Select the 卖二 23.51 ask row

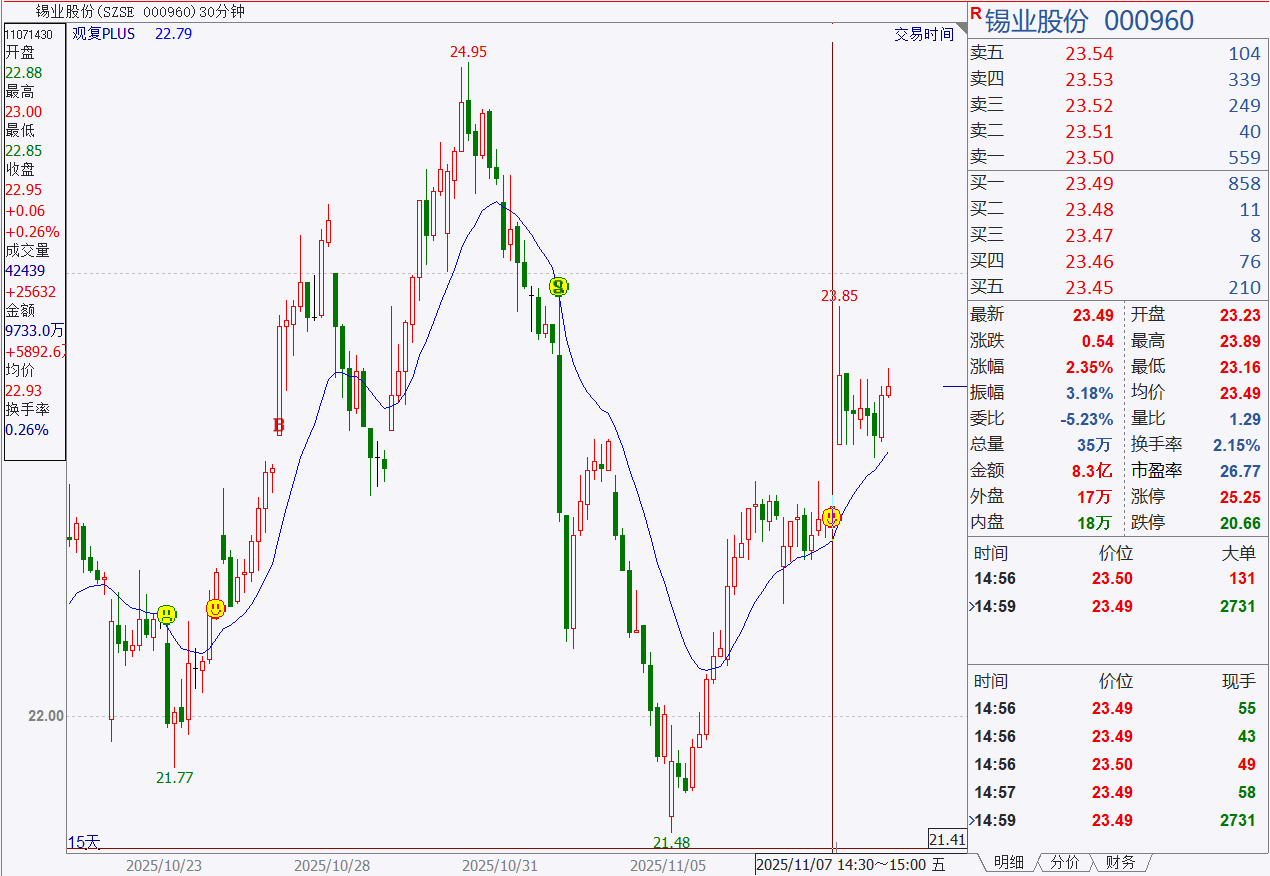coord(1118,132)
